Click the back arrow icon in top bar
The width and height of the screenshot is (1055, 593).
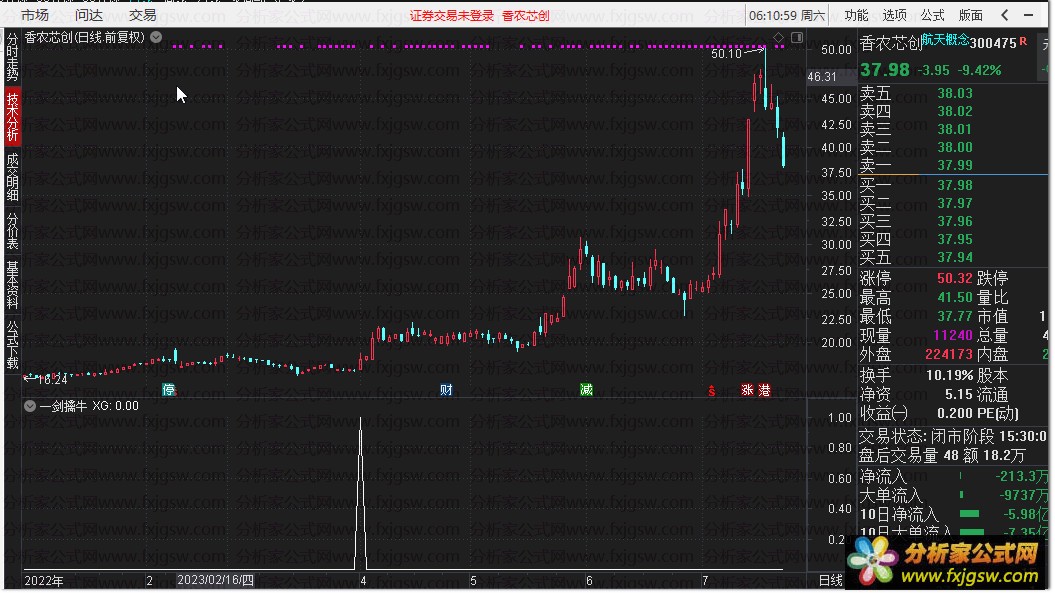click(x=1005, y=15)
